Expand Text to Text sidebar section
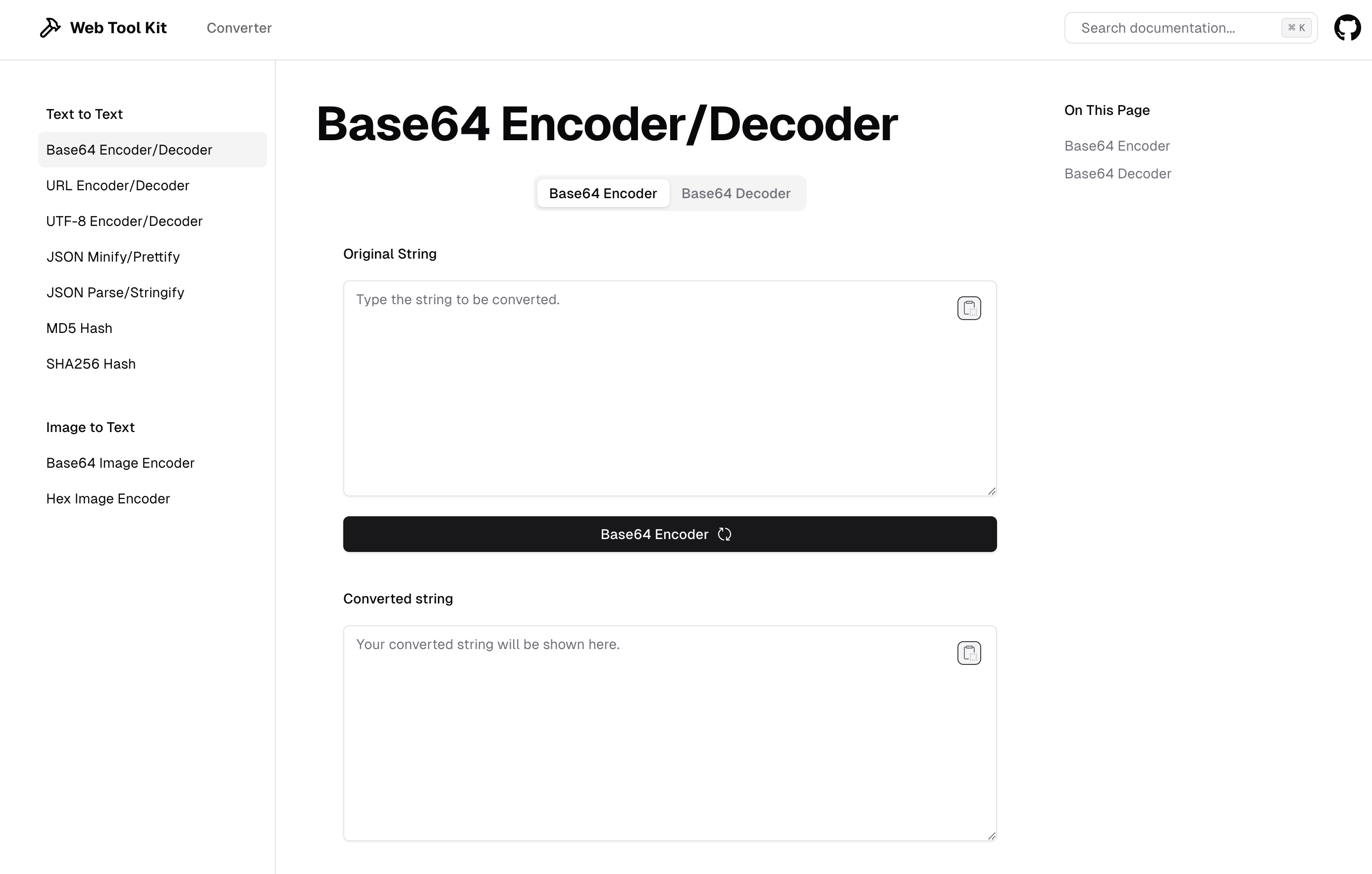 (x=84, y=113)
